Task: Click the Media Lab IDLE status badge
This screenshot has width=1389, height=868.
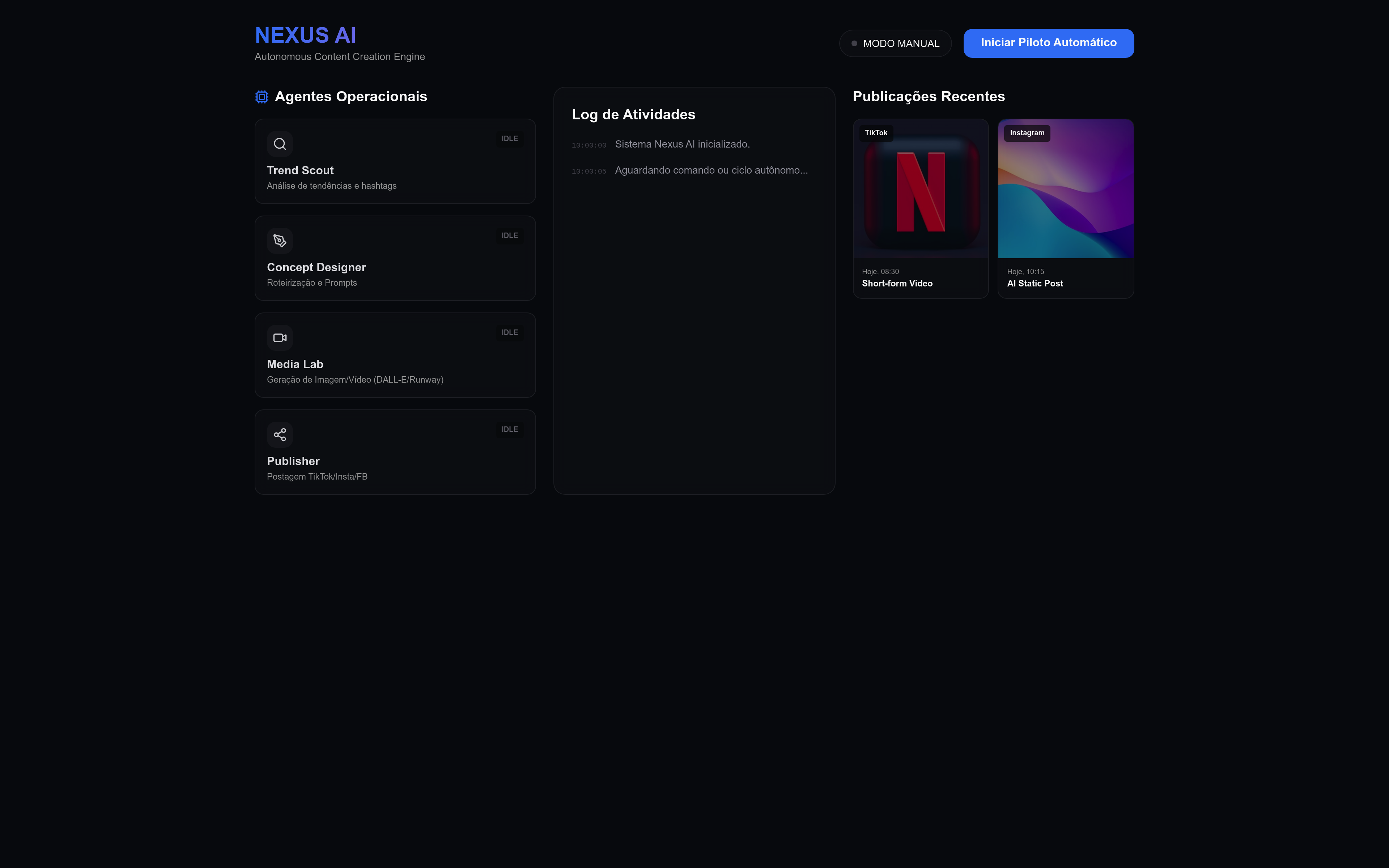Action: [x=509, y=333]
